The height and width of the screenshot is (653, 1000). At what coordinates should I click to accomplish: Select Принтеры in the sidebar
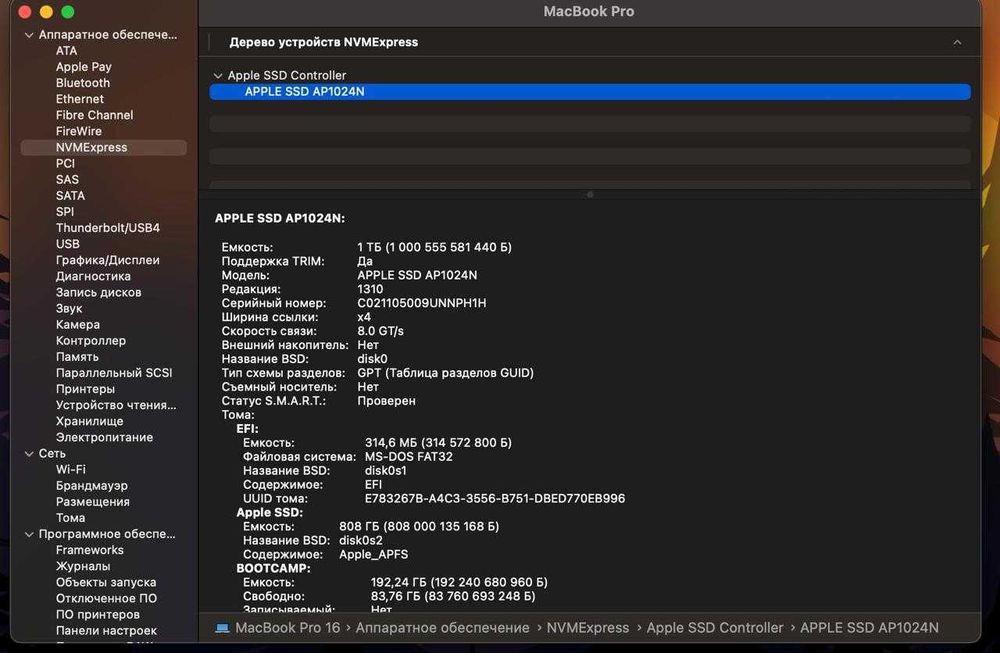85,389
